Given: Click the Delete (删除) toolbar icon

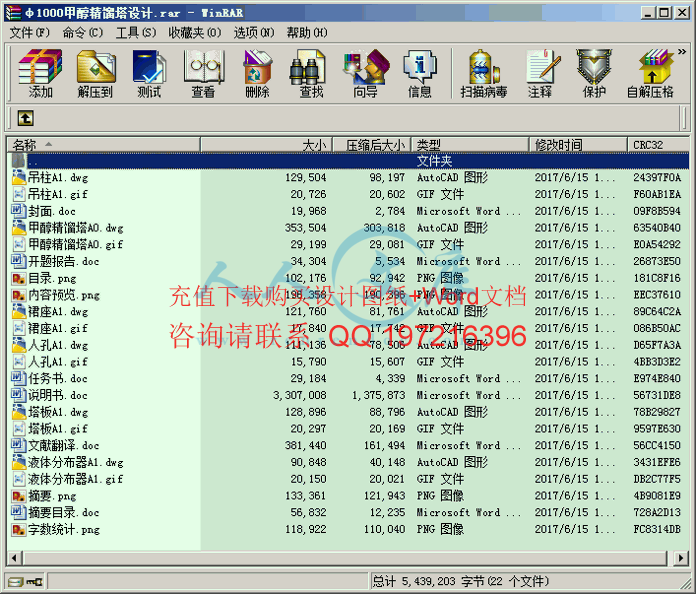Looking at the screenshot, I should tap(257, 74).
